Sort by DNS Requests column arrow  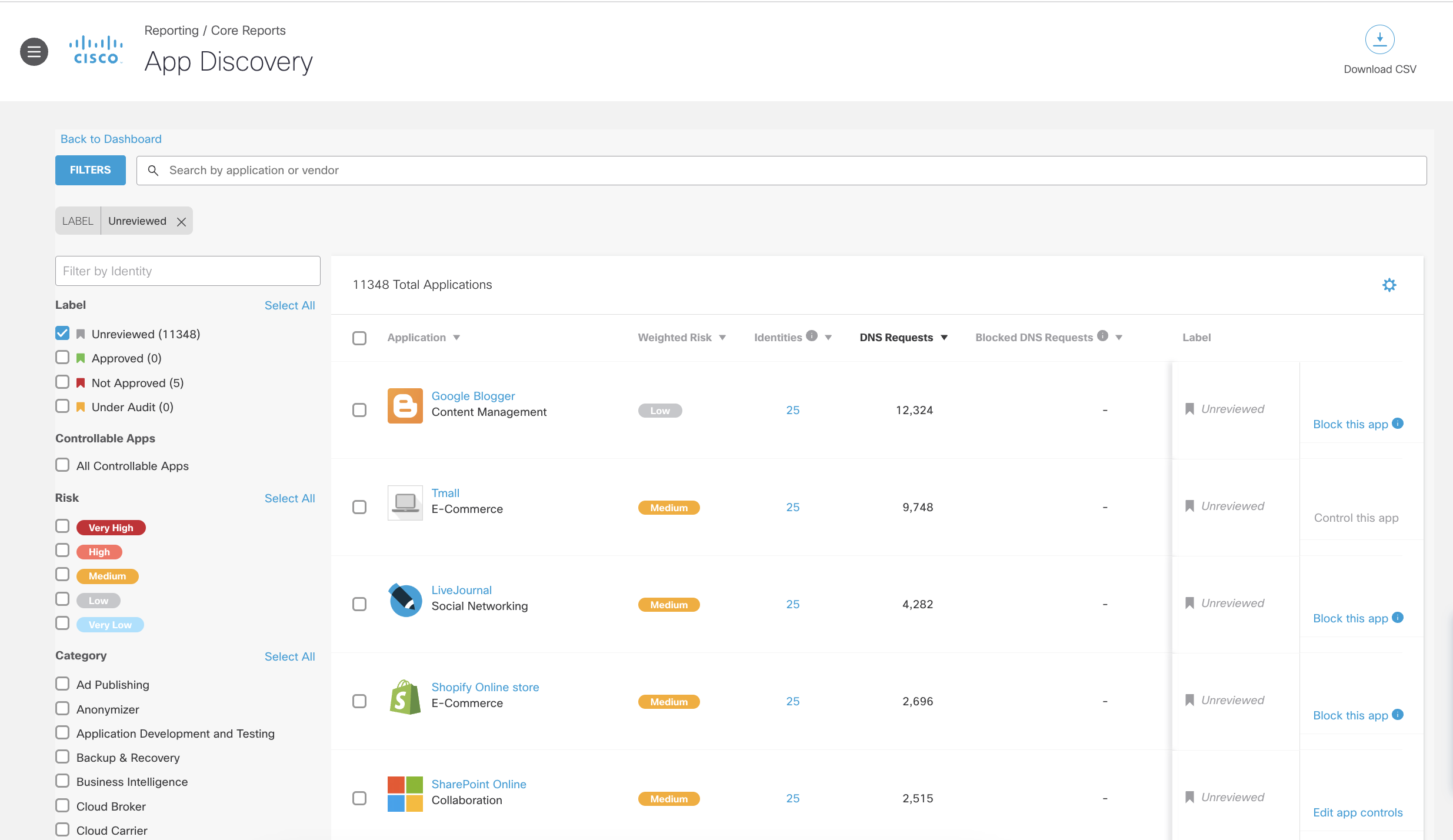[x=944, y=338]
